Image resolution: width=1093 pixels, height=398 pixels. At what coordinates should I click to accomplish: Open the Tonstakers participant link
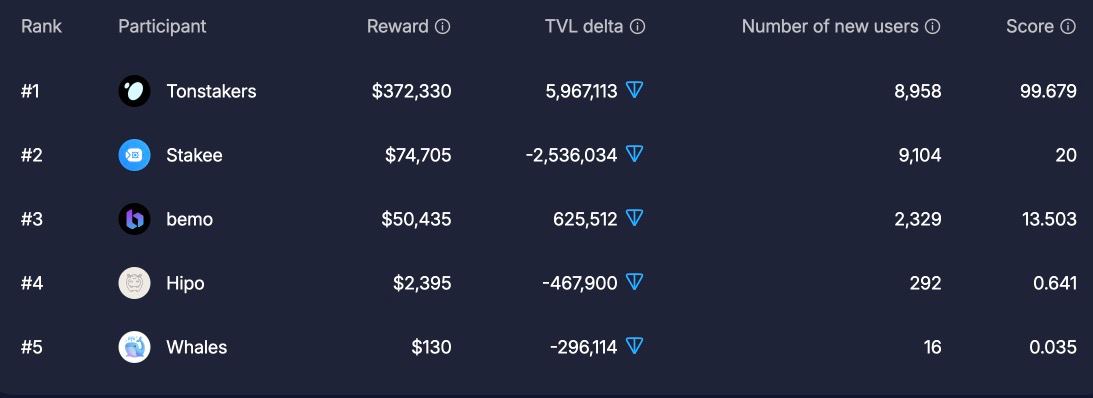point(211,91)
